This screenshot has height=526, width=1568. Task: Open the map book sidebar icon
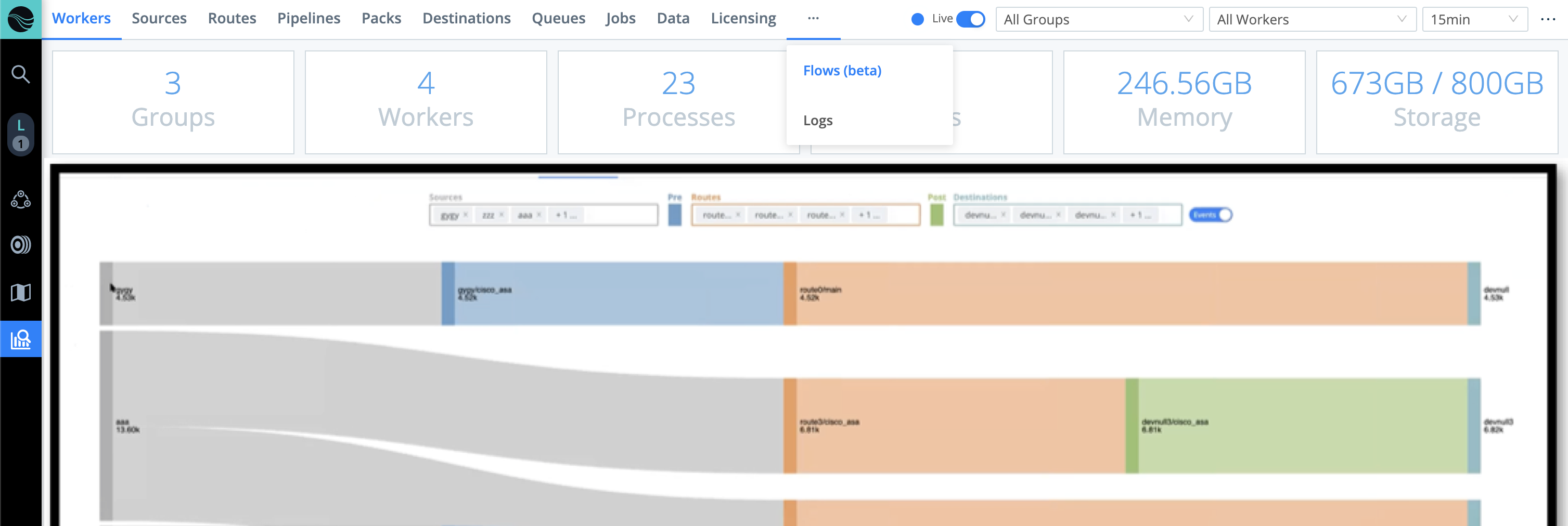(21, 293)
